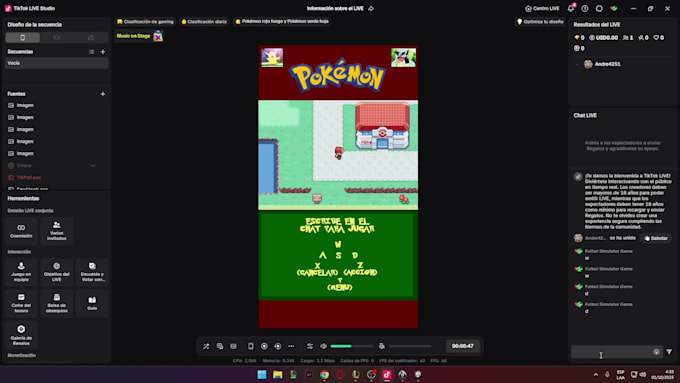Screen dimensions: 680x383
Task: Click the third square icon in control bar
Action: (233, 346)
